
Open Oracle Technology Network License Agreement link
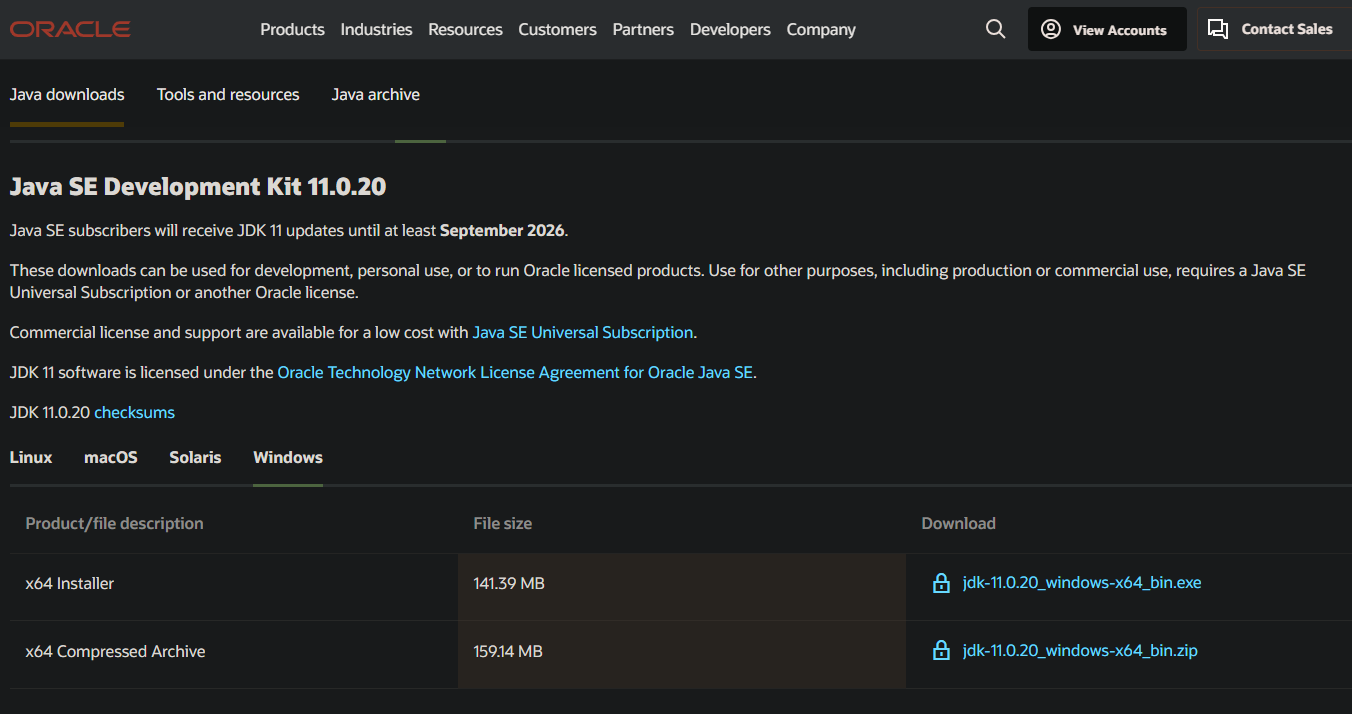(x=515, y=372)
